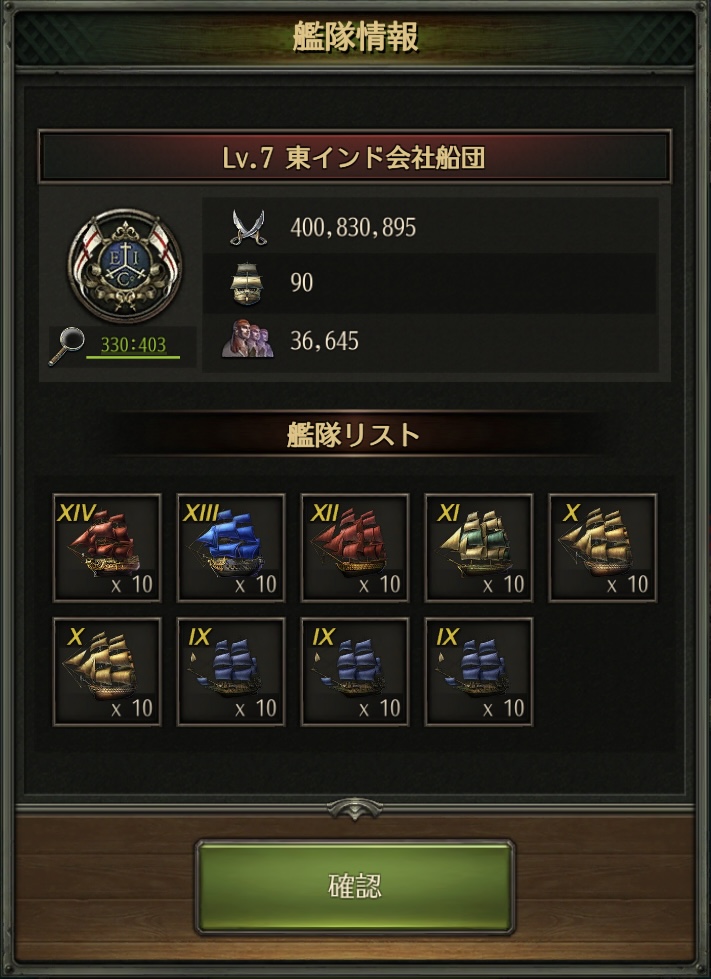
Task: Select the tier XIV red-sailed ship
Action: pos(107,548)
